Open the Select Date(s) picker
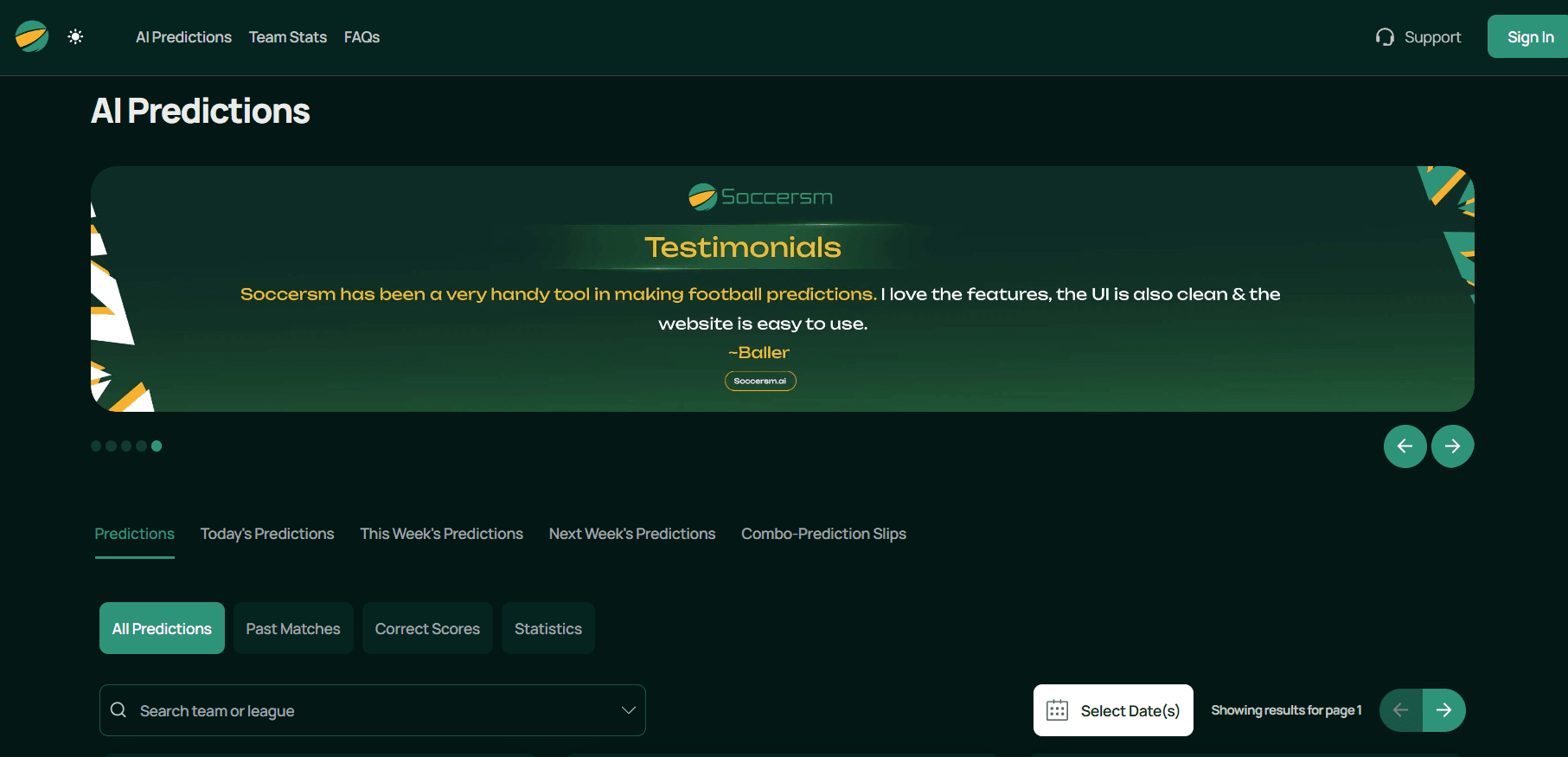The image size is (1568, 757). click(1113, 710)
